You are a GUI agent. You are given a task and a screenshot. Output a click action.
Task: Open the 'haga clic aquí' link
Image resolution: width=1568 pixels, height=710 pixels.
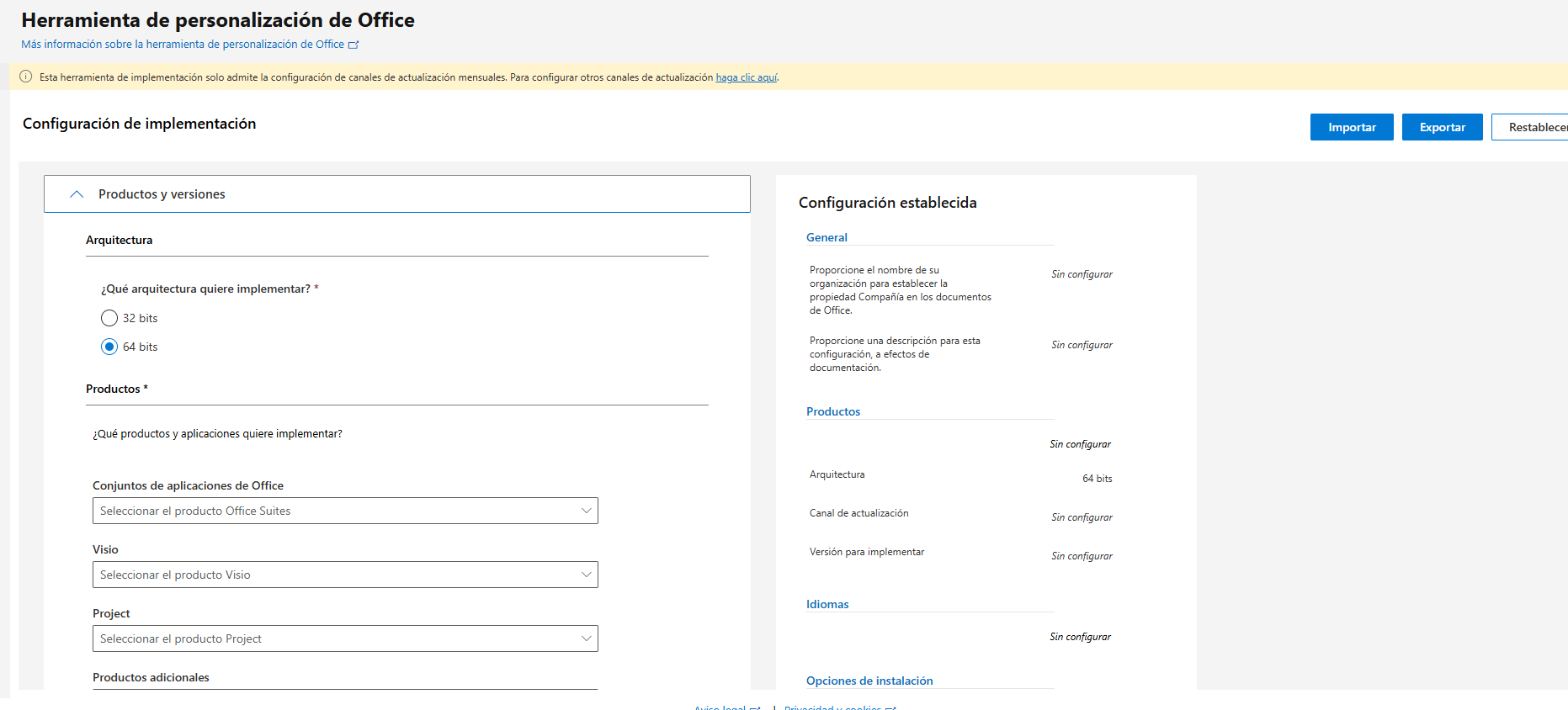click(747, 77)
